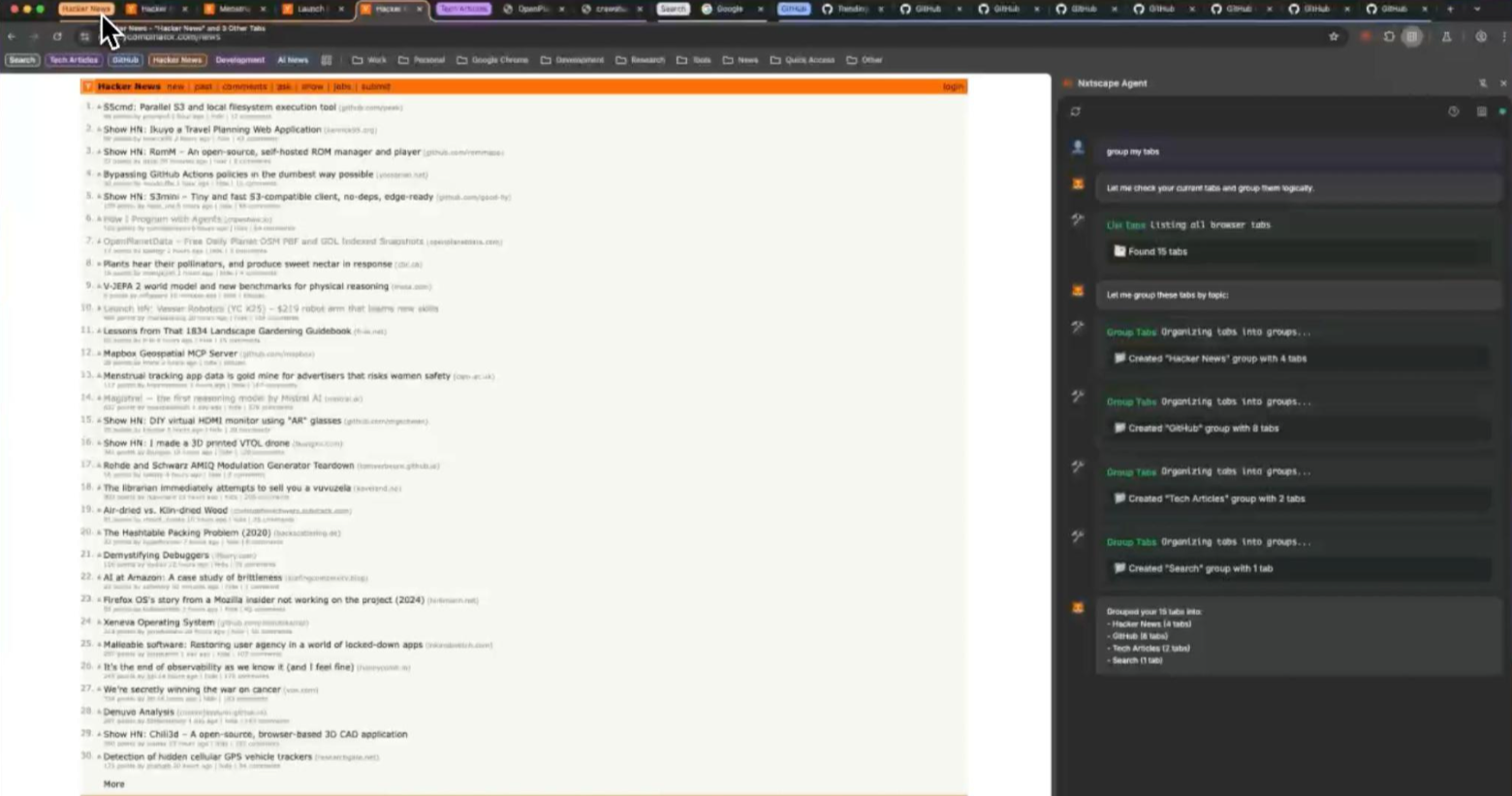
Task: Open the Quick Access bookmarks folder
Action: [x=803, y=60]
